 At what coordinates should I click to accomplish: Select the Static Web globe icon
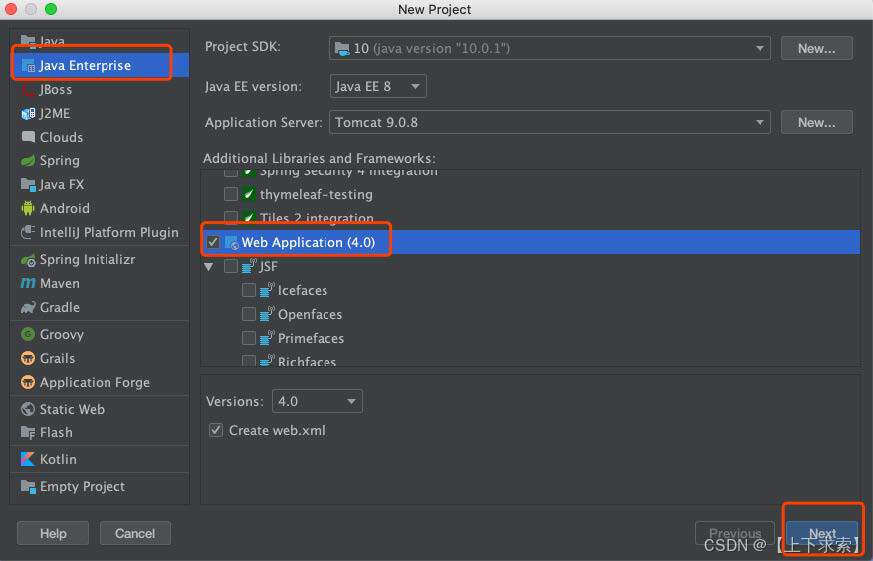[28, 409]
